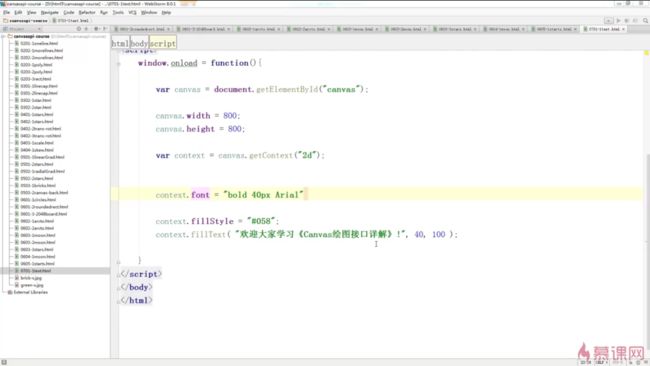Collapse the canvasapi-course project root
The image size is (650, 366).
4,36
